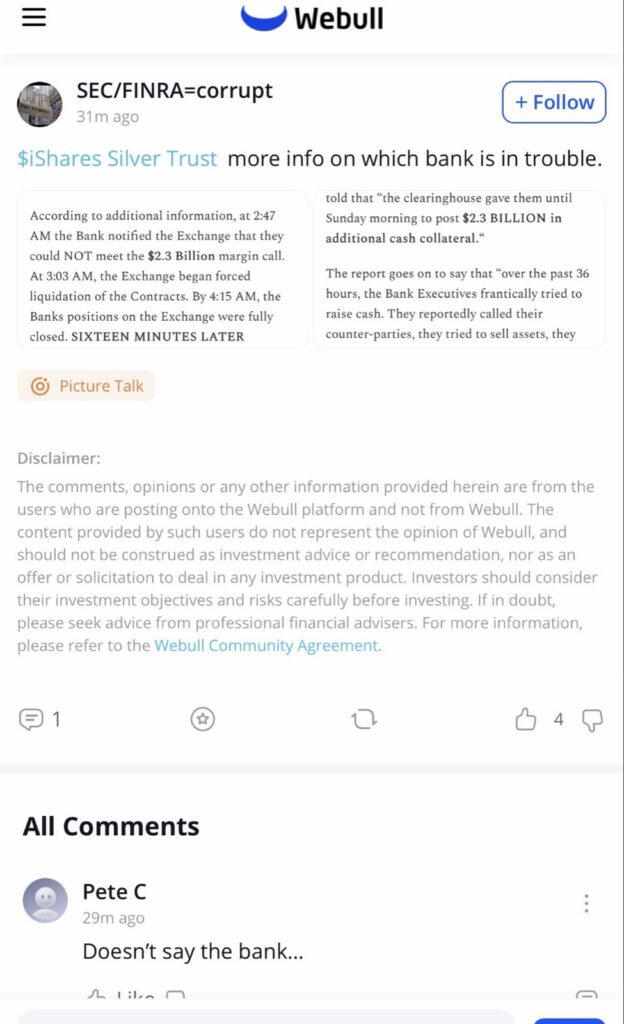
Task: Open the left attached article image
Action: click(x=162, y=270)
